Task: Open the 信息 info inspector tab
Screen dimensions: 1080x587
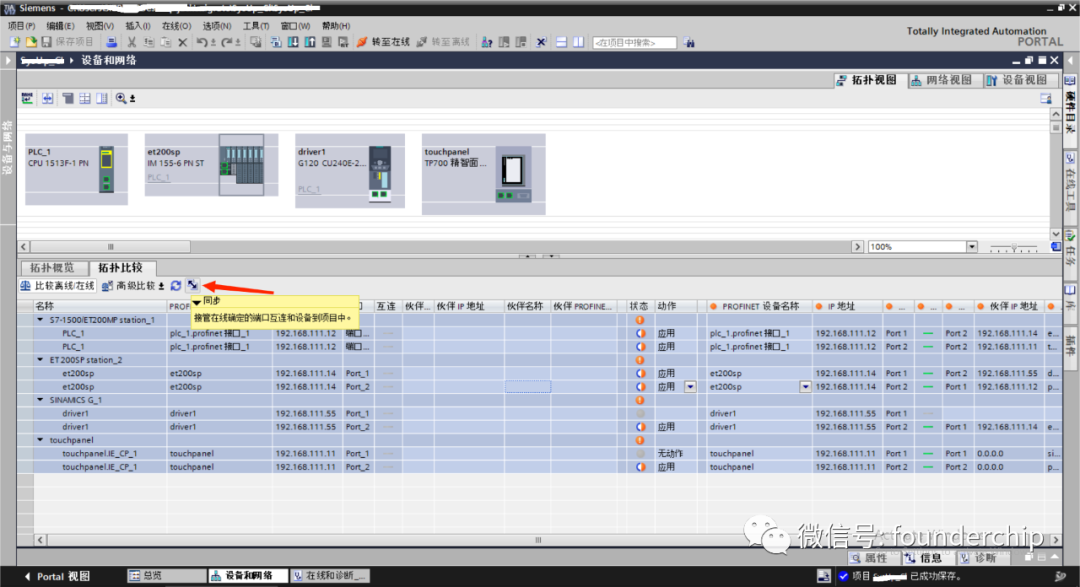Action: click(x=928, y=558)
